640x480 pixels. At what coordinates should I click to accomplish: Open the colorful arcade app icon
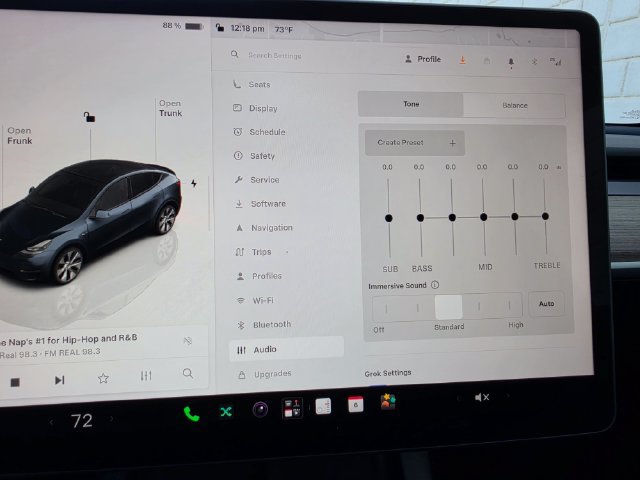point(388,402)
